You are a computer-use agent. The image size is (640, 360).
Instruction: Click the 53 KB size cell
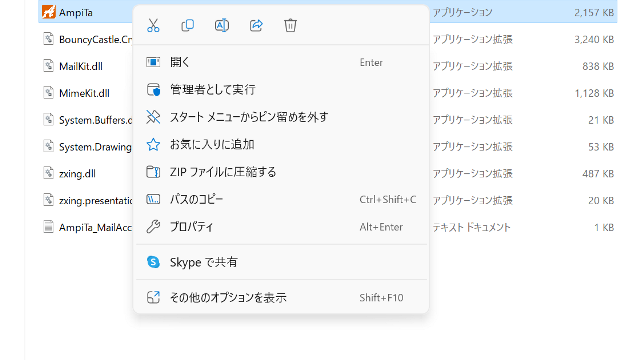coord(601,147)
